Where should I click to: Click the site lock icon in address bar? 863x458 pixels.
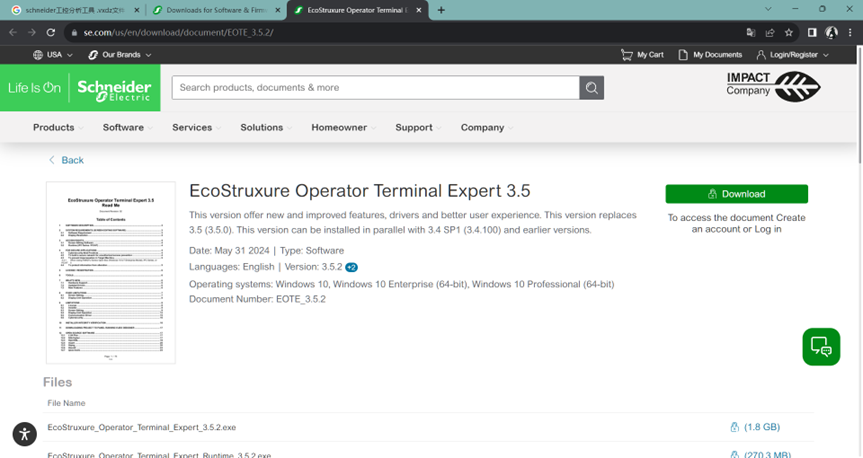(x=74, y=32)
